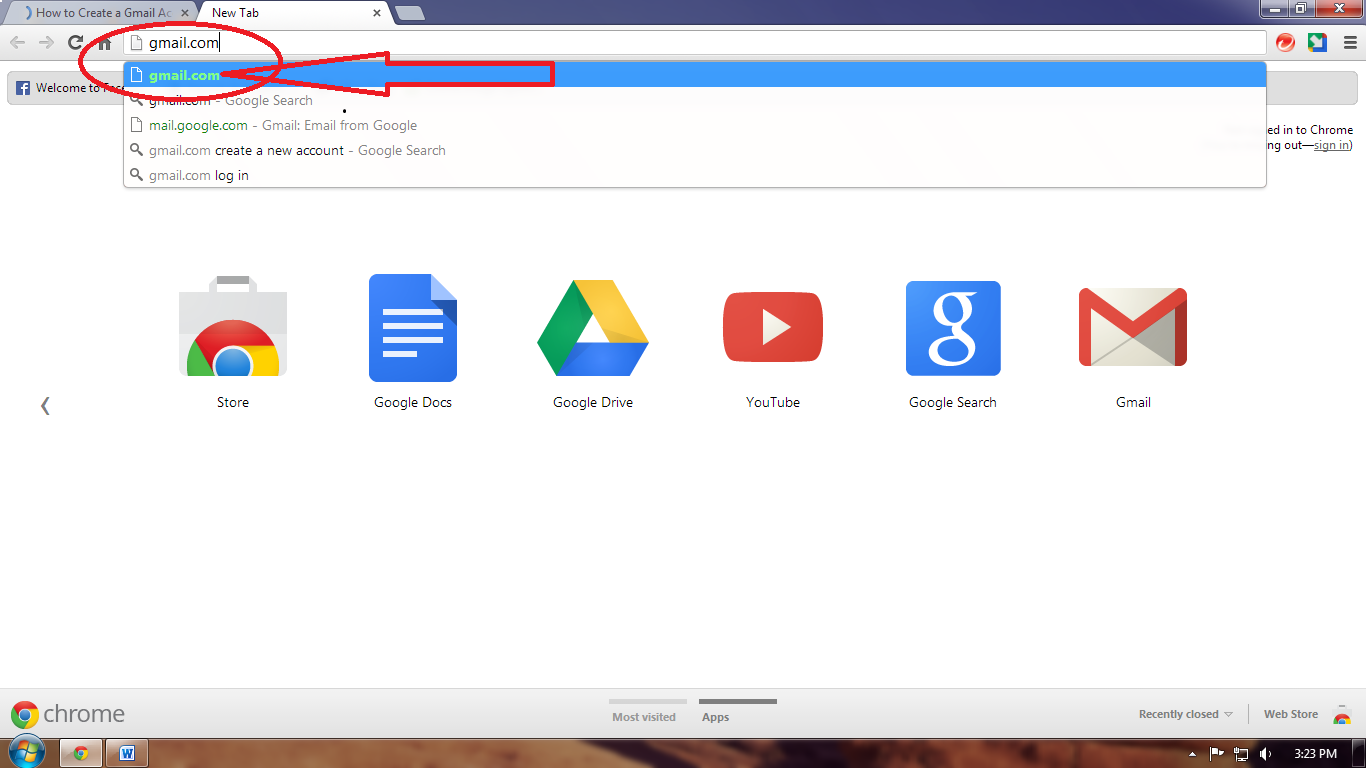Select mail.google.com suggestion
Screen dimensions: 1366x768
point(695,125)
